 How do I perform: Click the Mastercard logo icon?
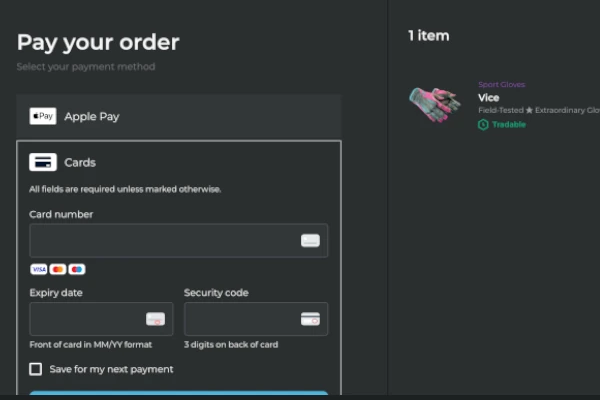58,269
